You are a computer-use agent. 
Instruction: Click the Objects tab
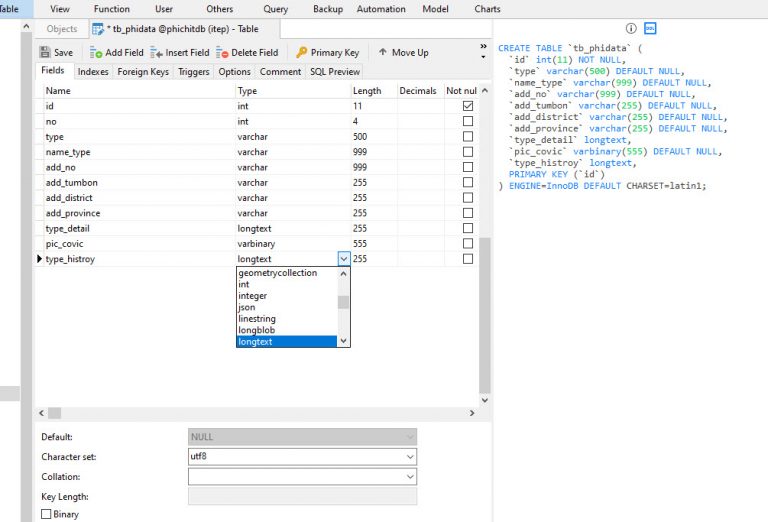click(62, 29)
